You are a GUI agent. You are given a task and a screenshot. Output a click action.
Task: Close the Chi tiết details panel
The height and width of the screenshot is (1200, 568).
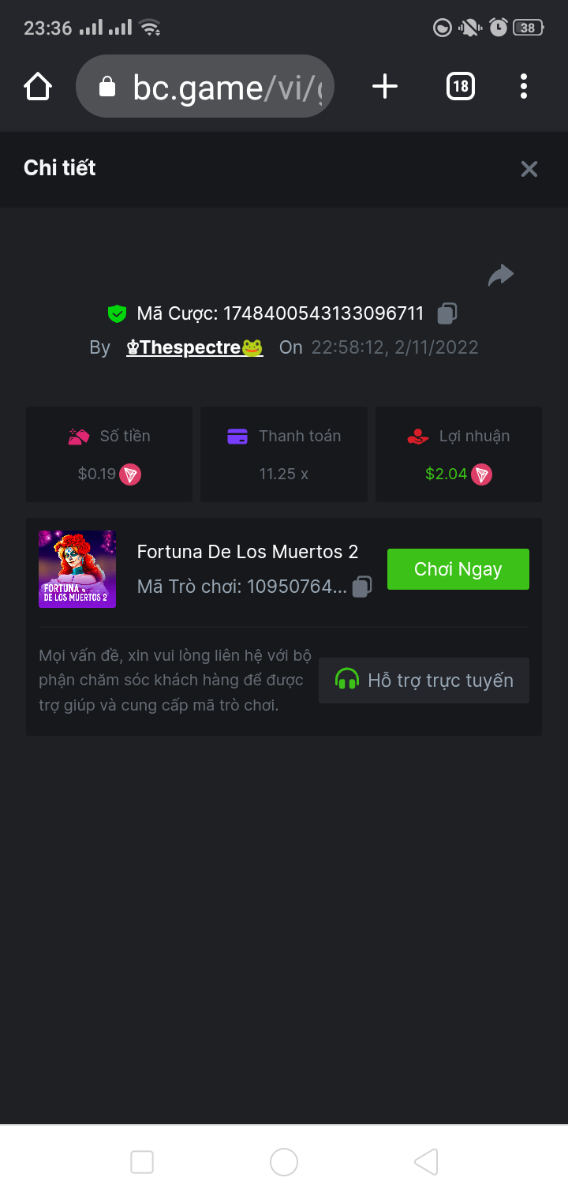tap(529, 169)
